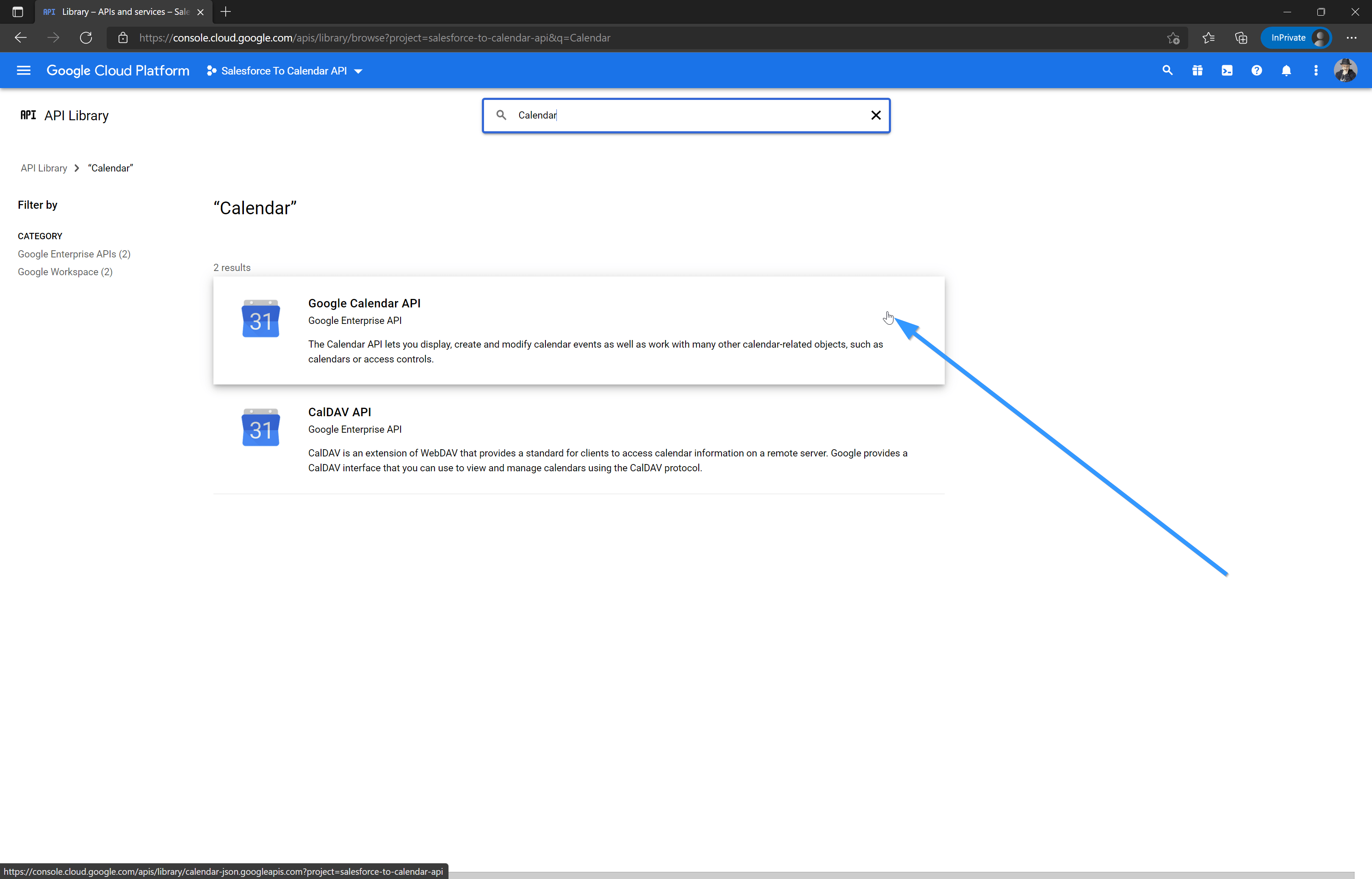Clear the search with the X button

[875, 115]
